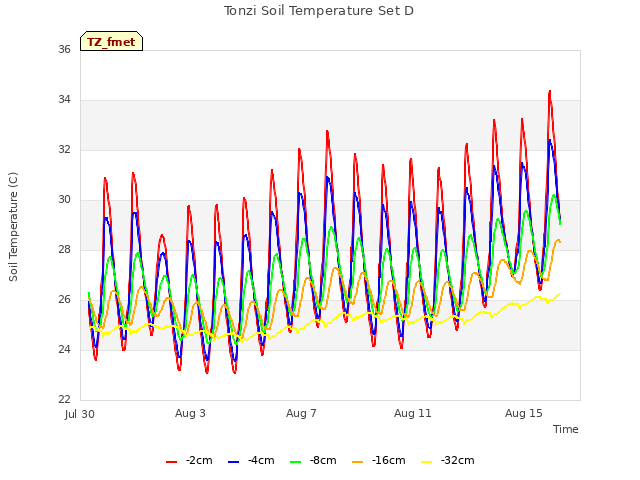Click the 34 y-axis tick label
640x480 pixels.
coord(64,100)
